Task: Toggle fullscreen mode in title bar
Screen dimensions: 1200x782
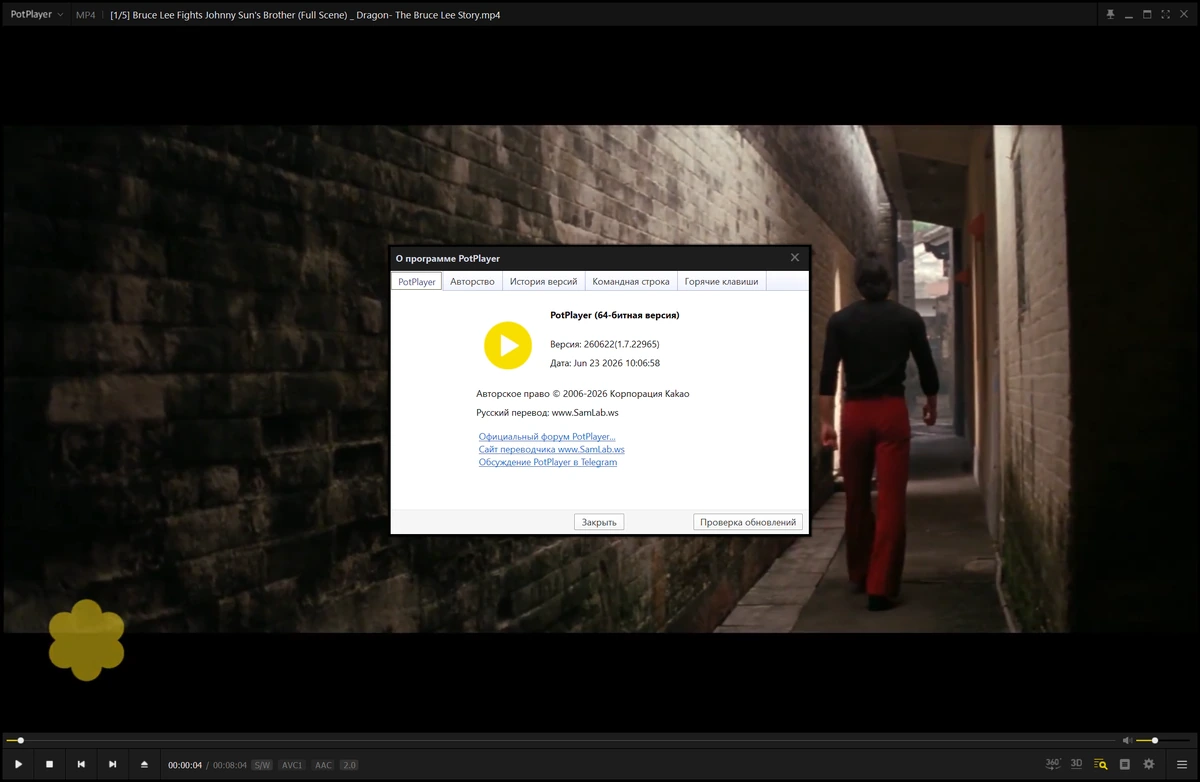Action: point(1165,14)
